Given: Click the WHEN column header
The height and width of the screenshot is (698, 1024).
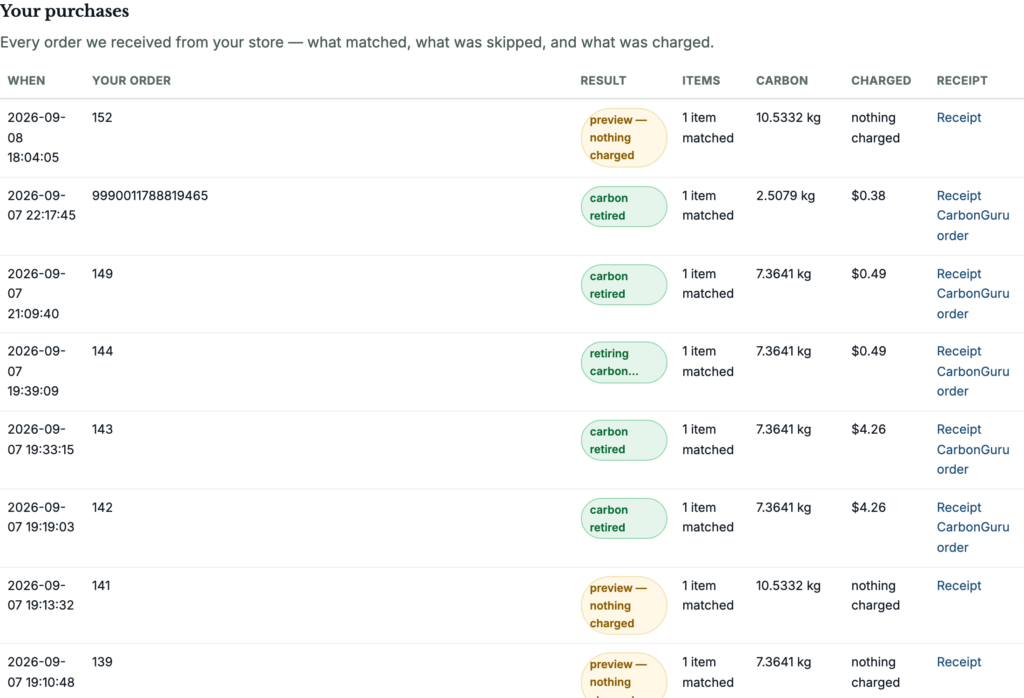Looking at the screenshot, I should (26, 80).
